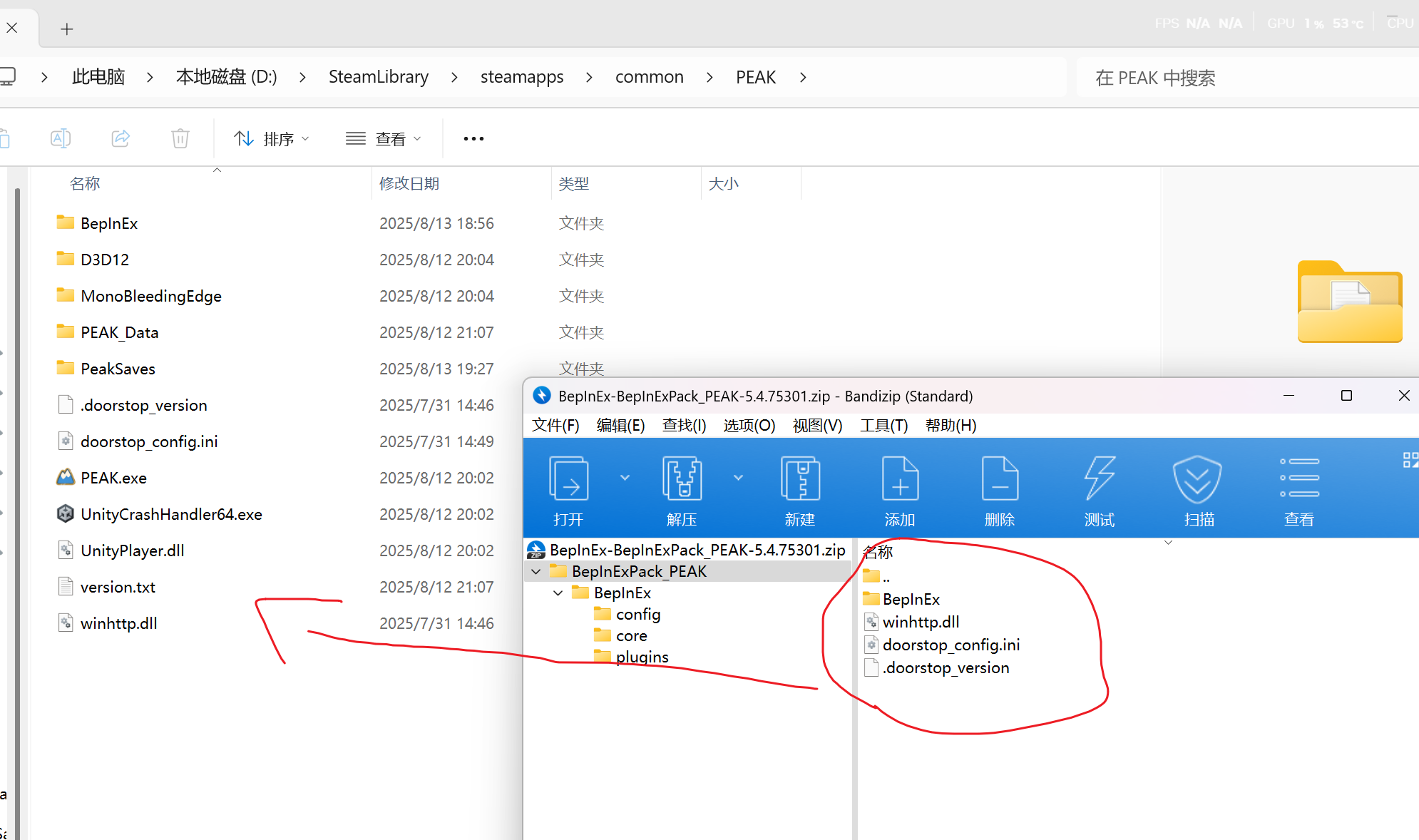Sort by 大小 column header

click(723, 184)
